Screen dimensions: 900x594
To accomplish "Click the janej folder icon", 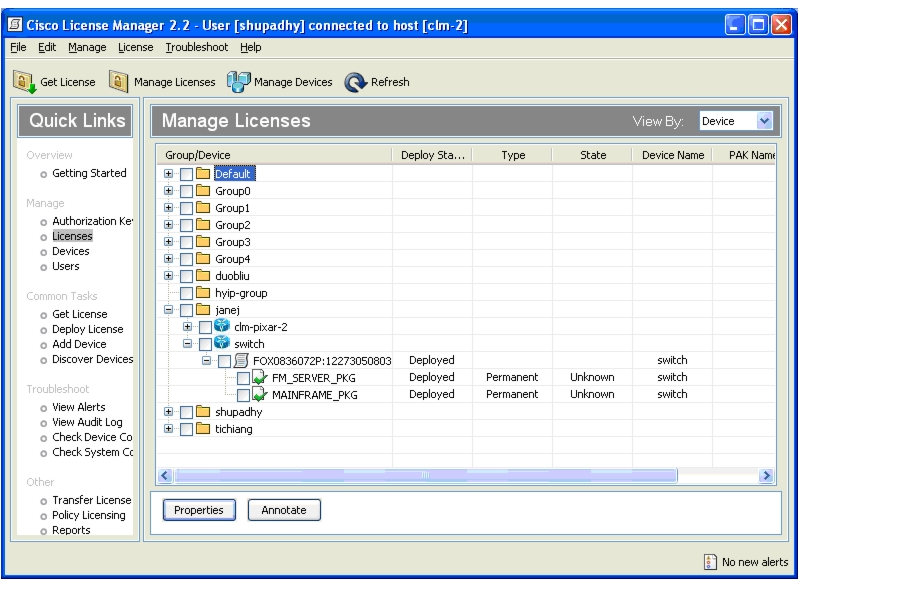I will click(203, 310).
